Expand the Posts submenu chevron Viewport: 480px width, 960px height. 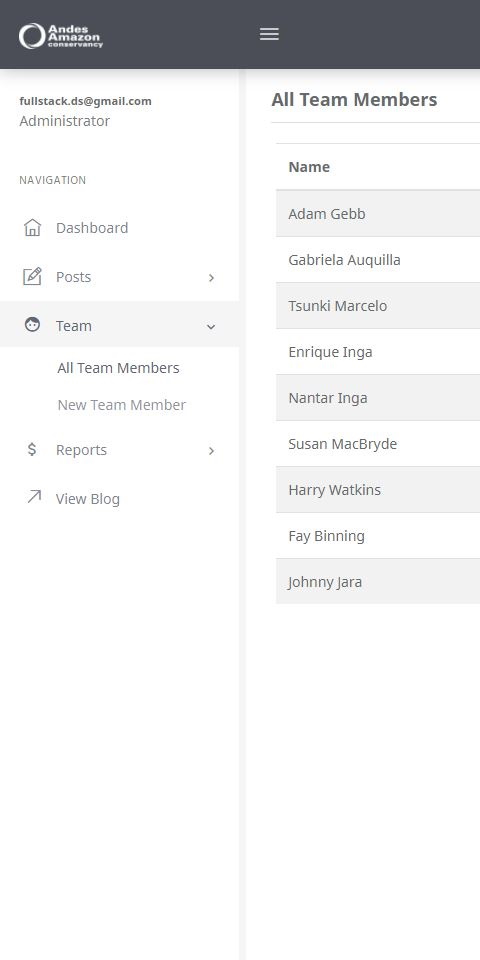tap(211, 278)
